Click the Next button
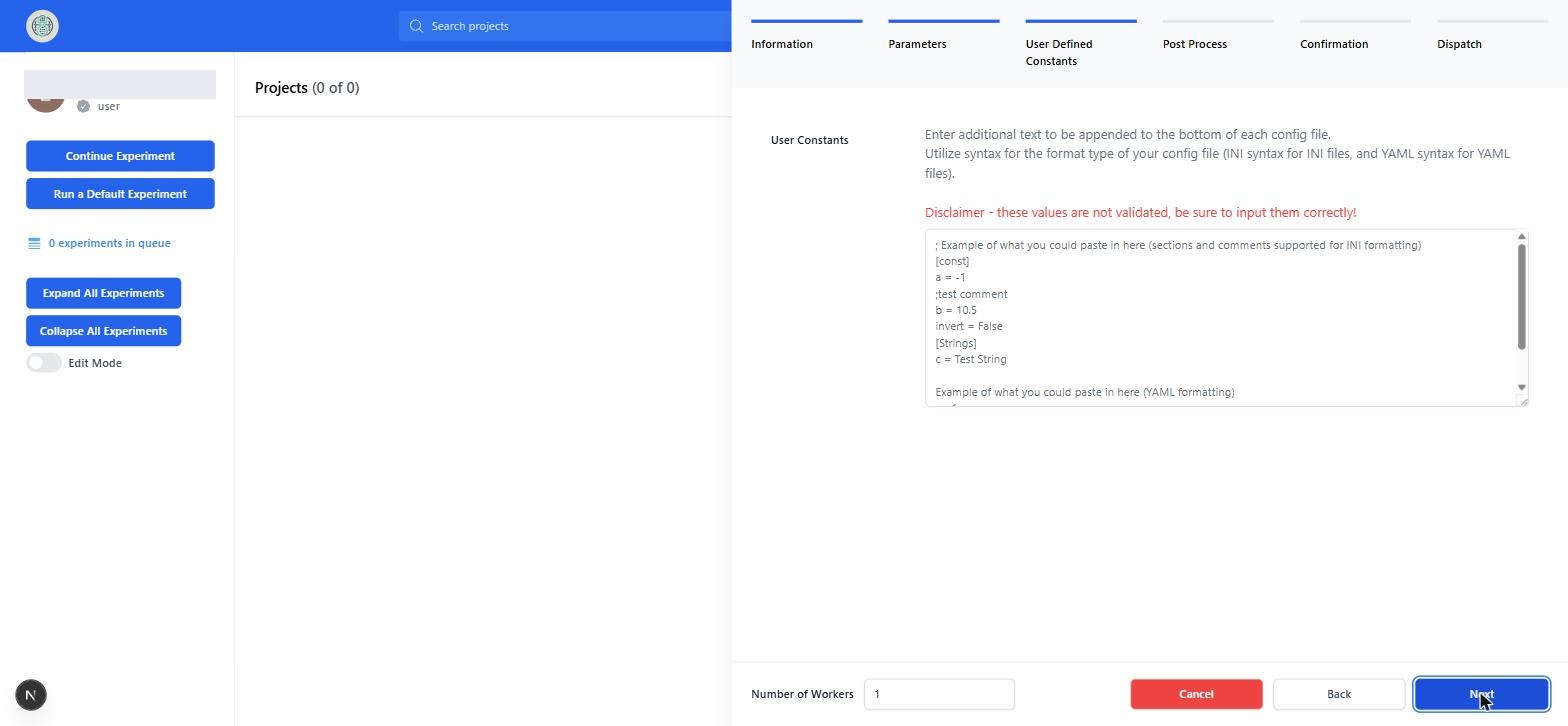 pyautogui.click(x=1481, y=694)
